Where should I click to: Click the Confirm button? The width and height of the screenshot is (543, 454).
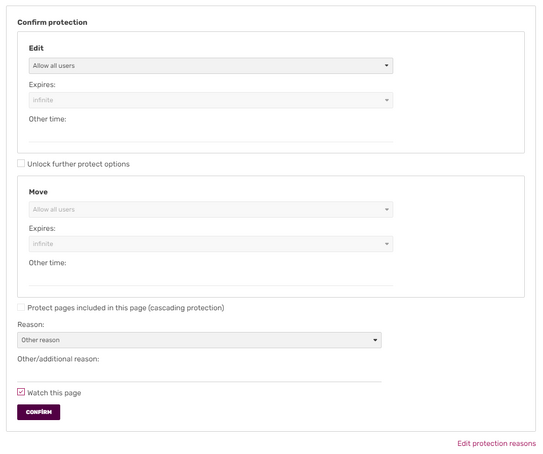pyautogui.click(x=39, y=412)
